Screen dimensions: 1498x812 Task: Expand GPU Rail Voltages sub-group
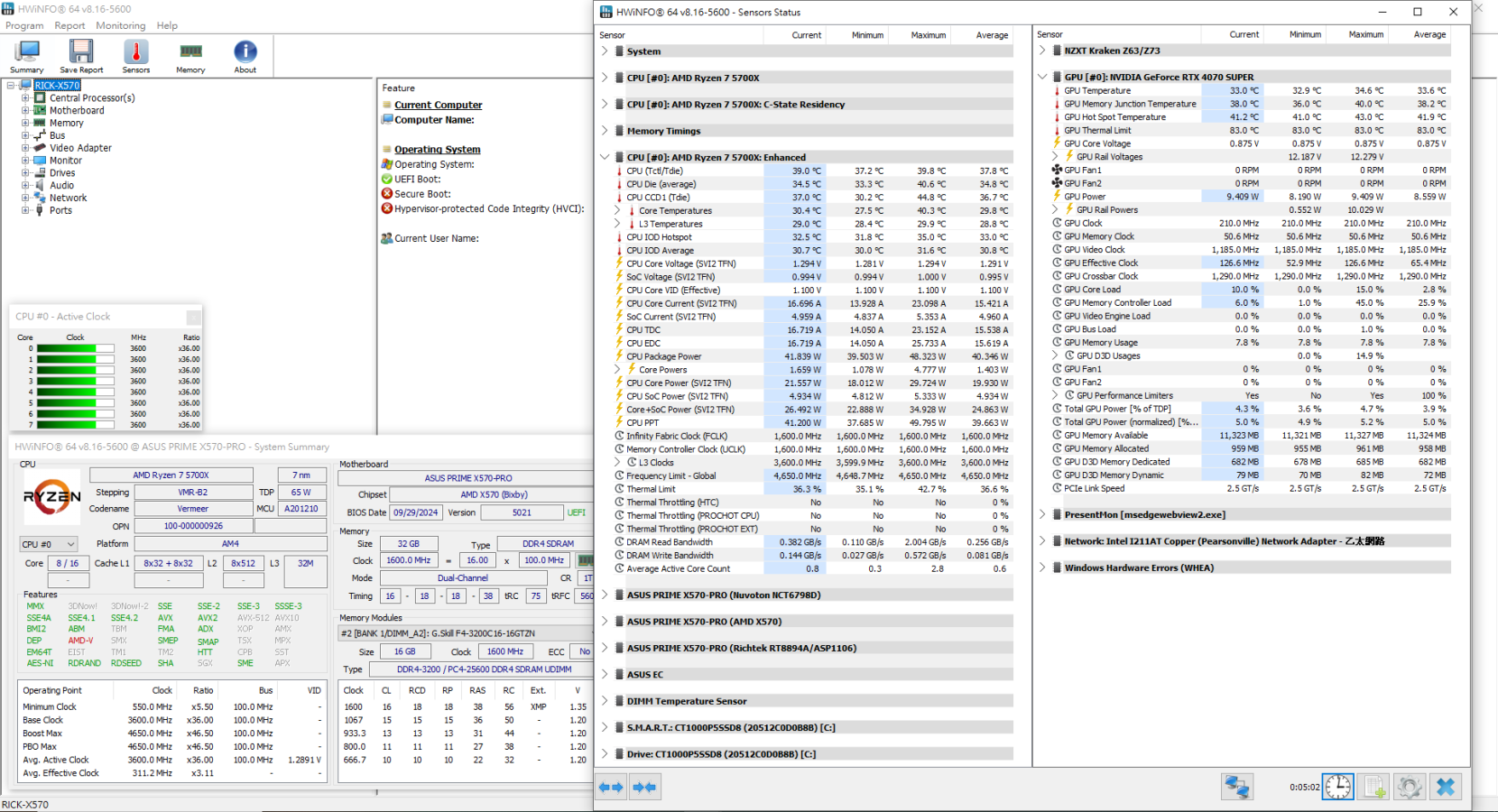coord(1056,156)
